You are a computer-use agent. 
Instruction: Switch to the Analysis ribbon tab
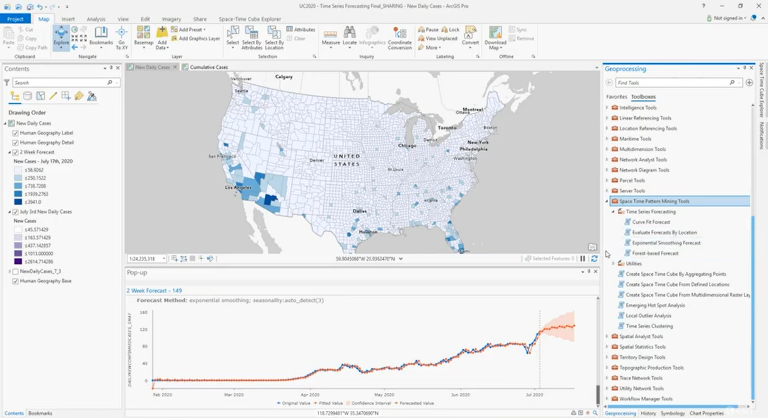[x=96, y=19]
